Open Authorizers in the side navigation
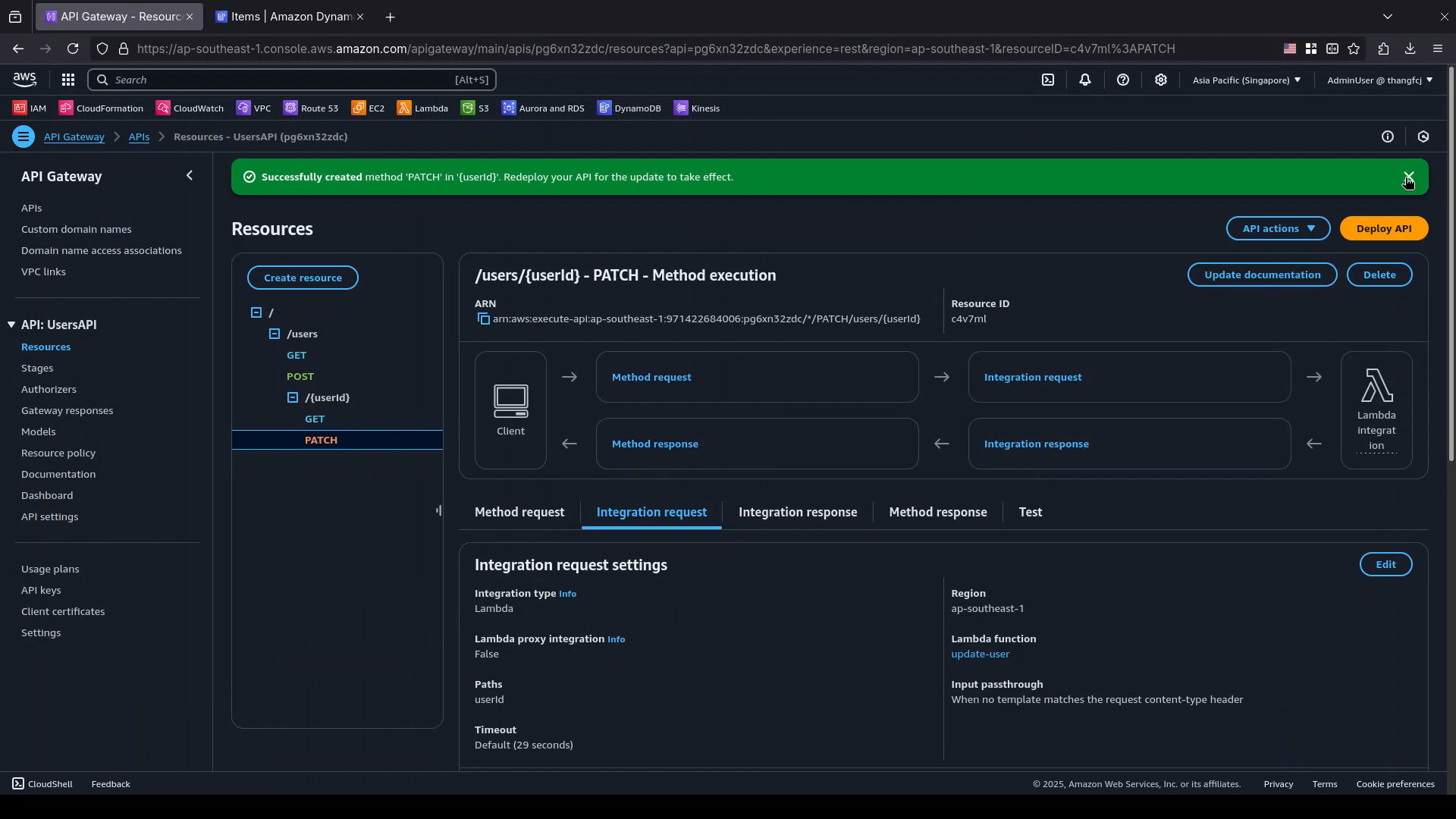The image size is (1456, 819). [x=49, y=389]
